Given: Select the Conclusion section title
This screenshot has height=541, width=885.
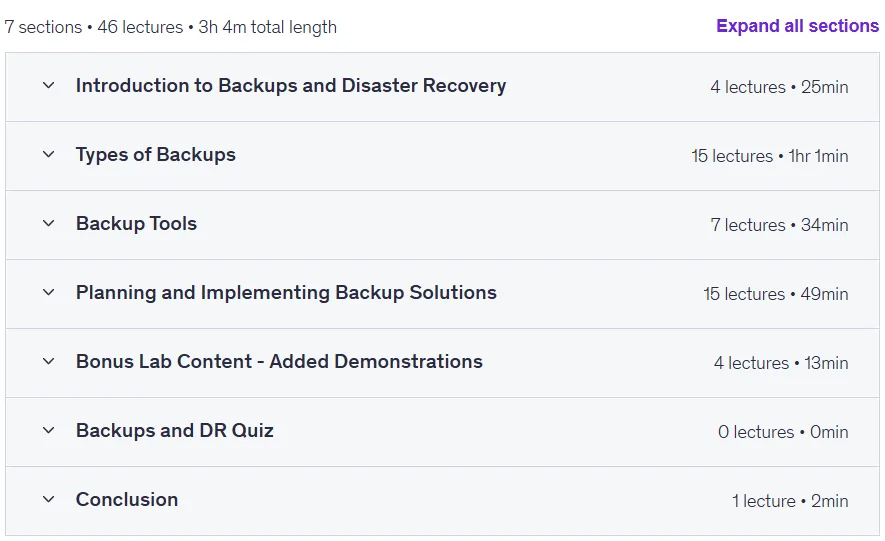Looking at the screenshot, I should 127,500.
